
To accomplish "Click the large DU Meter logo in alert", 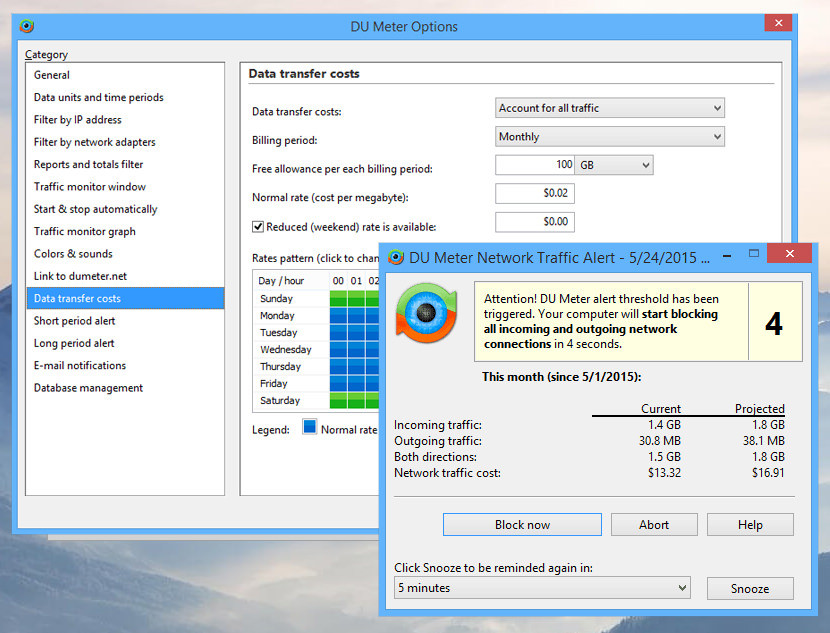I will point(426,313).
